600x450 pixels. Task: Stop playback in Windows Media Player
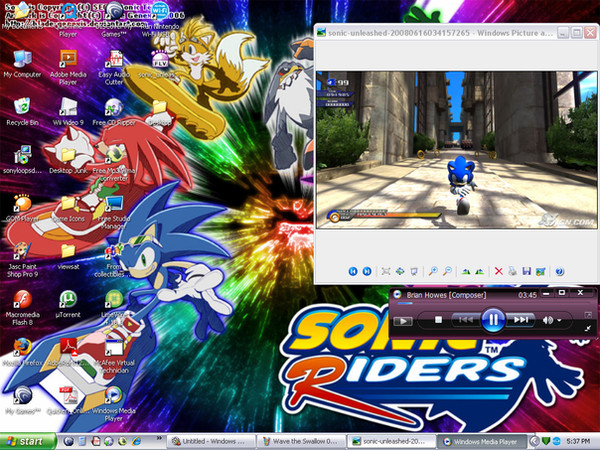pyautogui.click(x=439, y=320)
